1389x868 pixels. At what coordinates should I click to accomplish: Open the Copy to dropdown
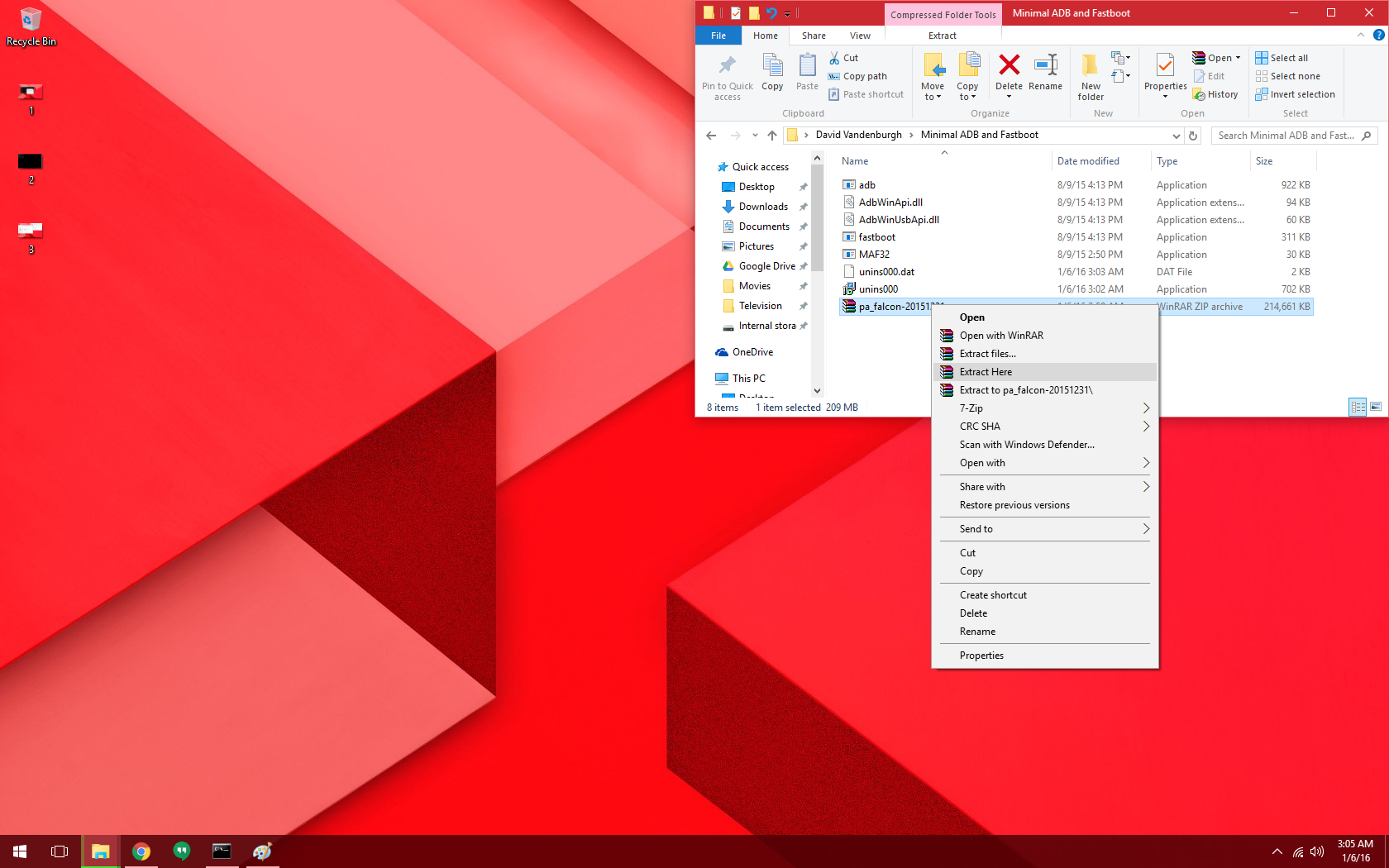point(967,91)
